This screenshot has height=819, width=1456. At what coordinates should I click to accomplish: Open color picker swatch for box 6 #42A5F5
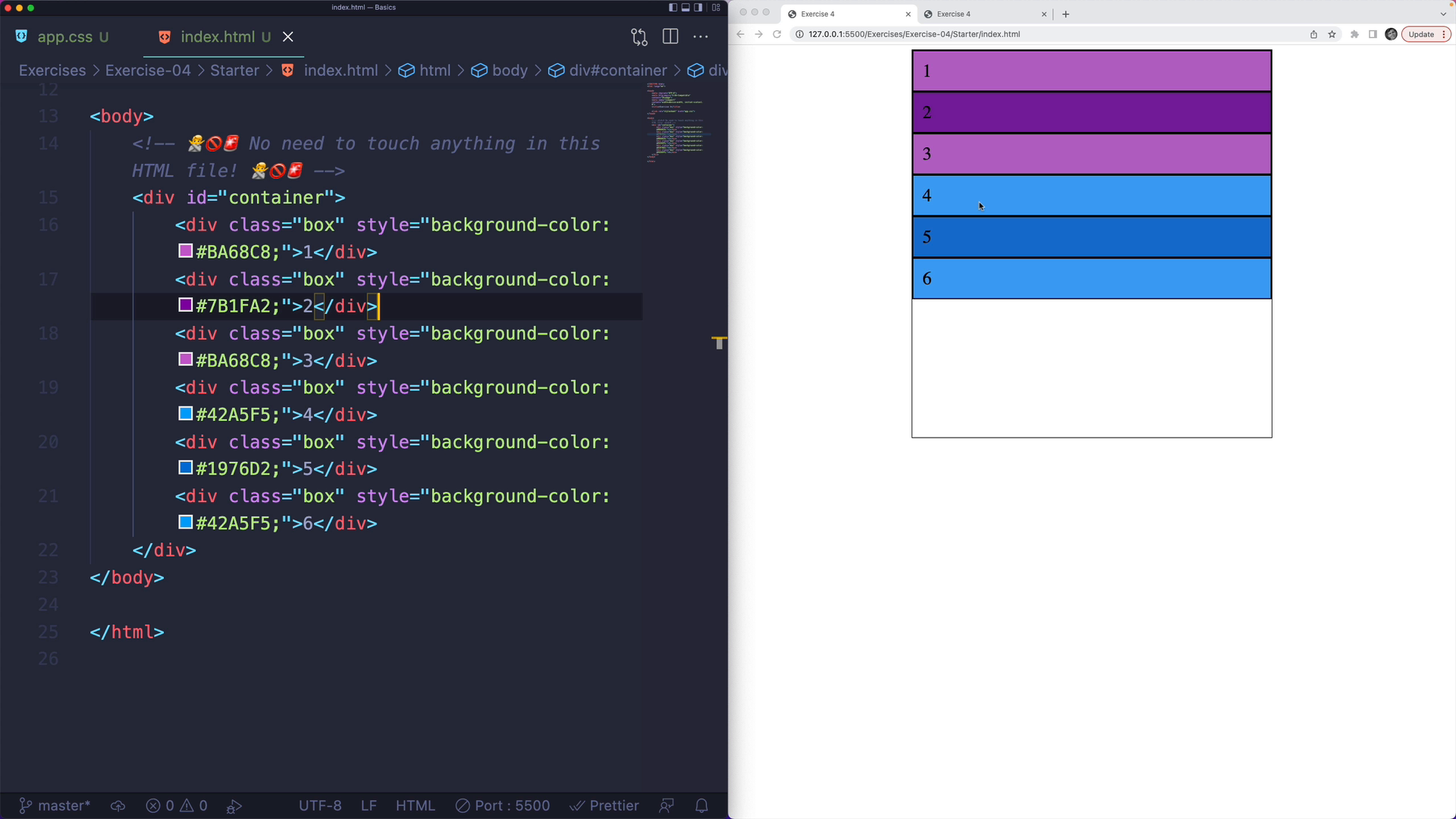click(x=185, y=522)
